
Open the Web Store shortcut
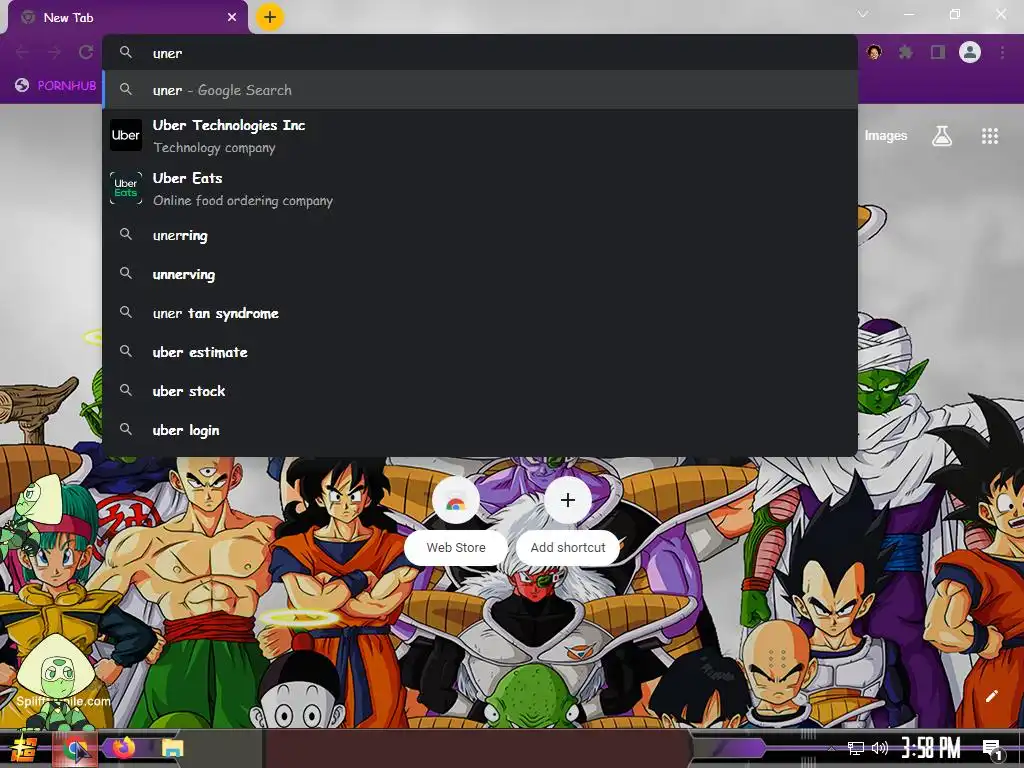click(456, 520)
